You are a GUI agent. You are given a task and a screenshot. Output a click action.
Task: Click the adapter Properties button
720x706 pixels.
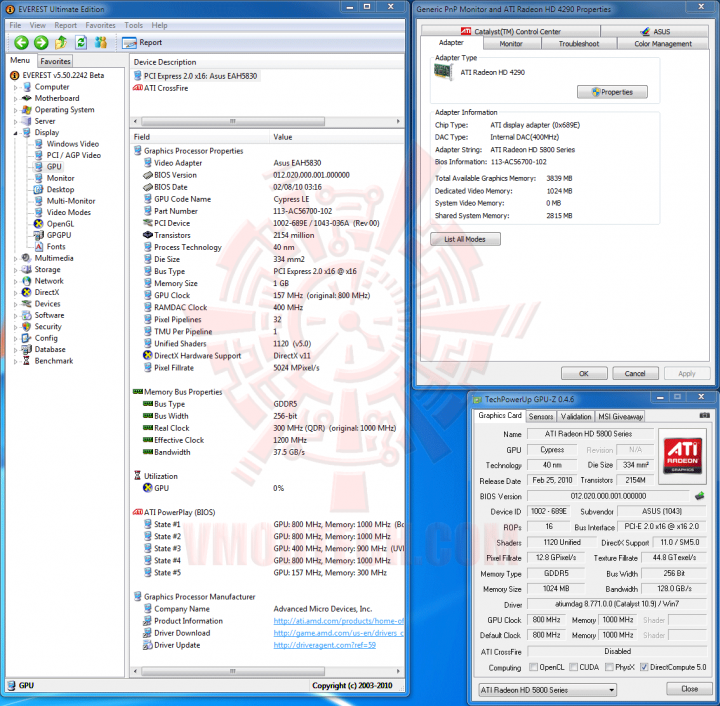click(612, 92)
